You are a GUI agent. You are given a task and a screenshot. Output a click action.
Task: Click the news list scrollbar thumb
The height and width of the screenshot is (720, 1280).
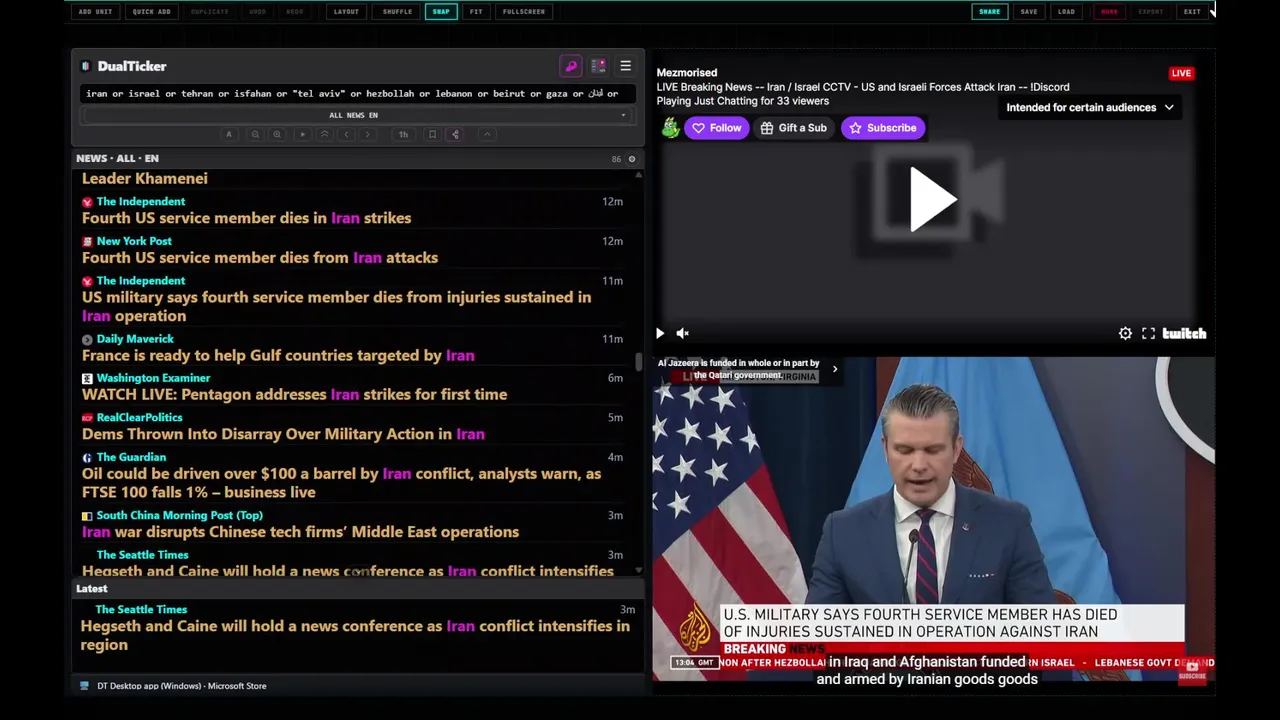coord(638,362)
